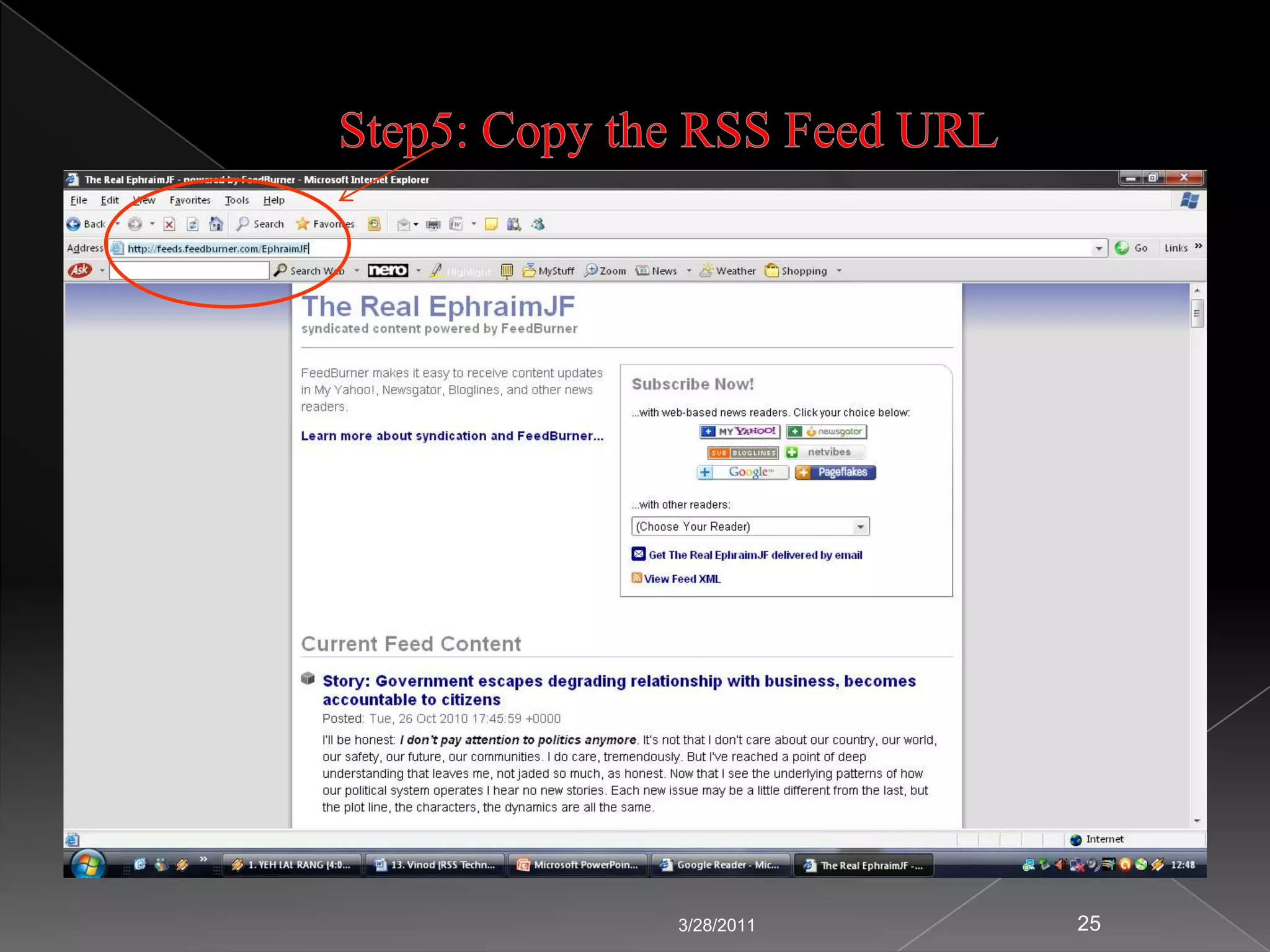Screen dimensions: 1270x952
Task: Click the View Feed XML link
Action: click(x=682, y=579)
